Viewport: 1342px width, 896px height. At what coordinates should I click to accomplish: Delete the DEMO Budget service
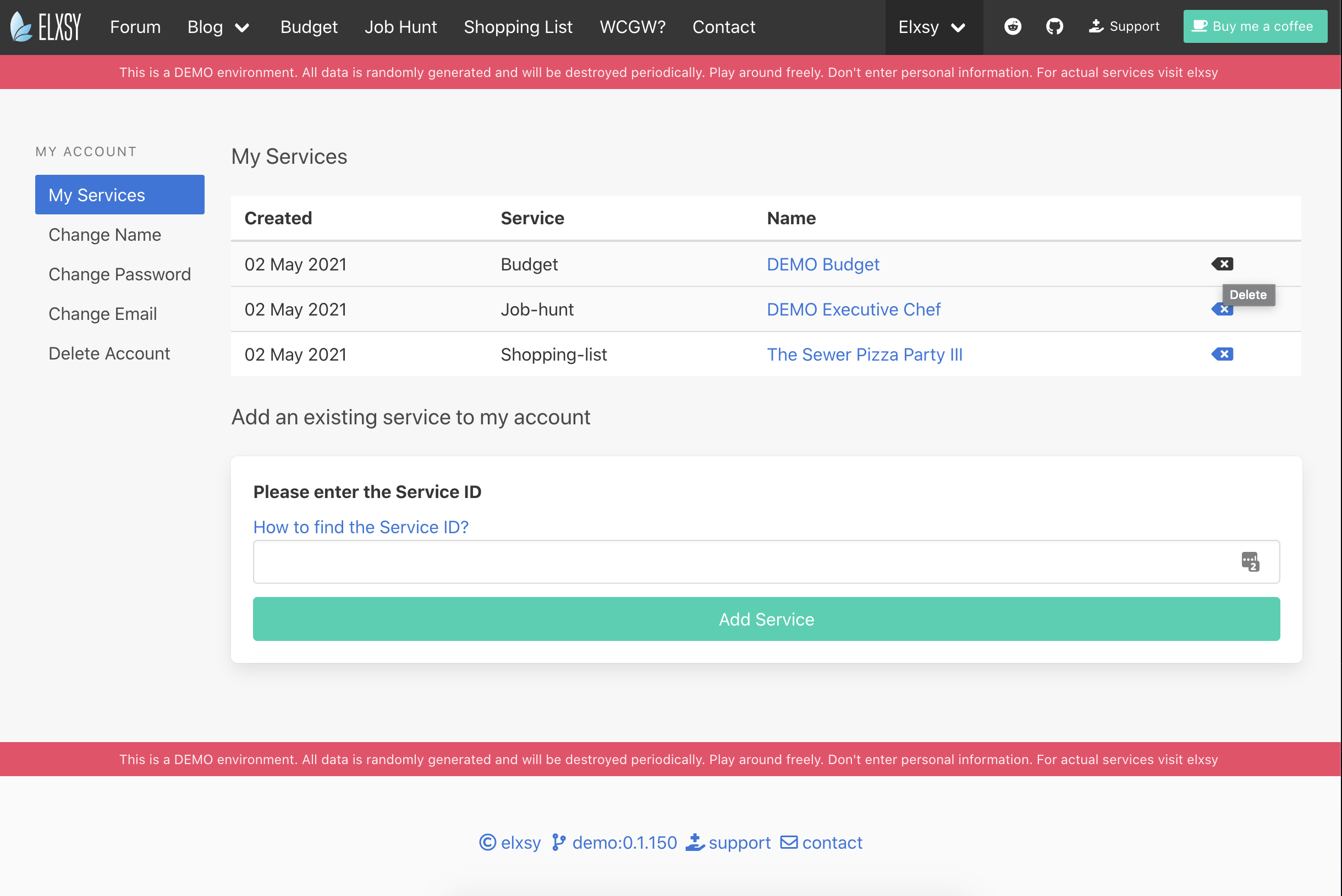(1222, 264)
